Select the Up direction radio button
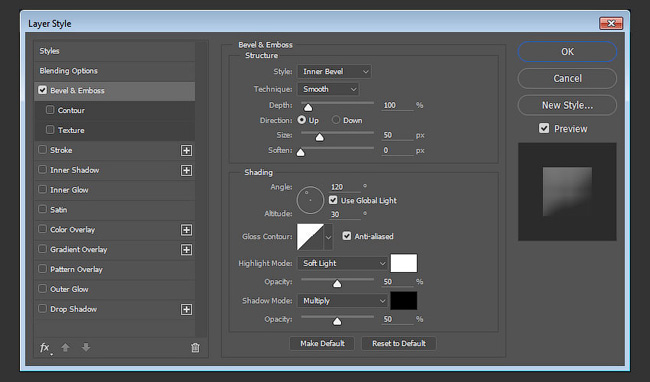650x382 pixels. pos(302,120)
